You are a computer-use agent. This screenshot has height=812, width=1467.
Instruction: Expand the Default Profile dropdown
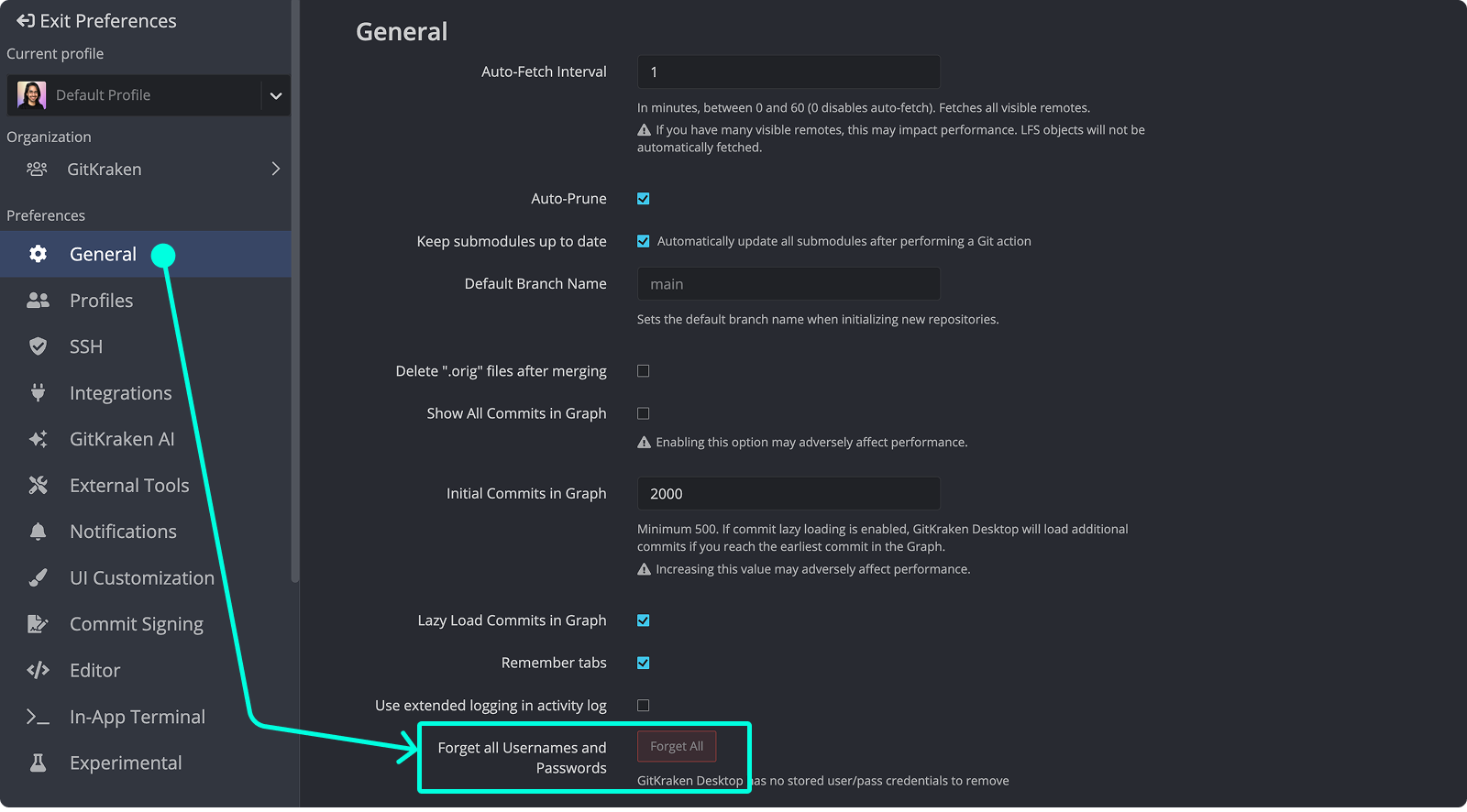pos(276,95)
